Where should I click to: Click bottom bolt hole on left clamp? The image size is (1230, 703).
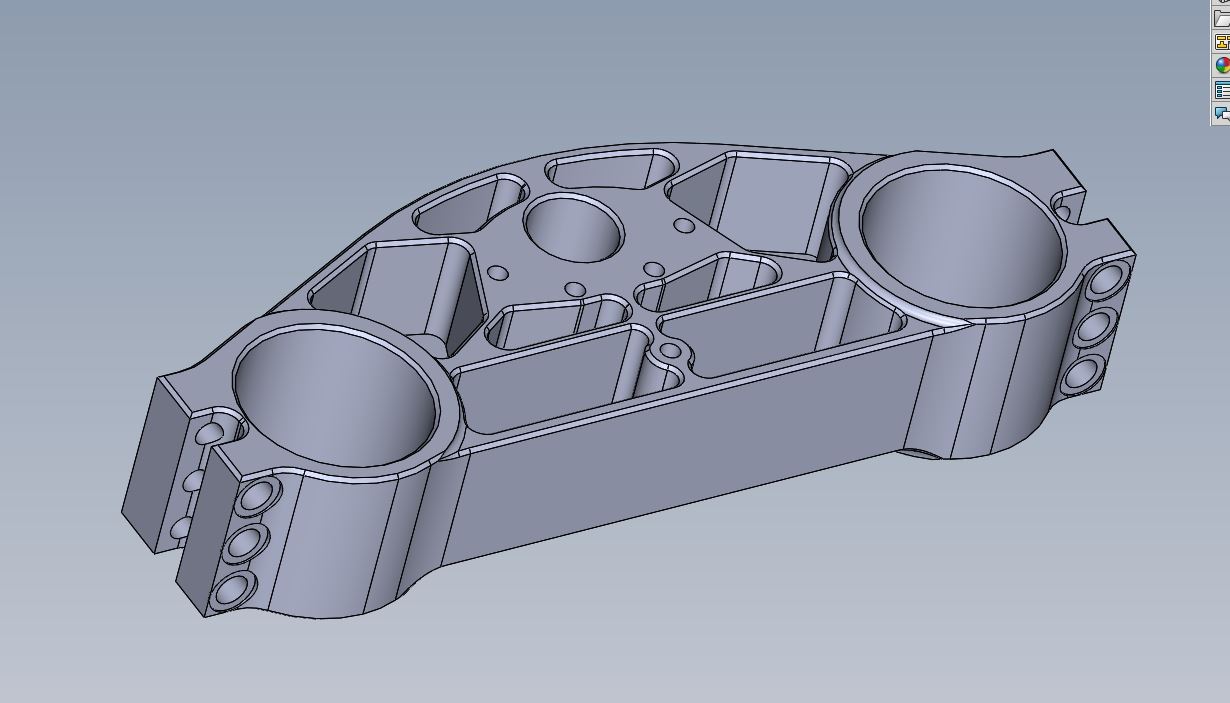[230, 590]
